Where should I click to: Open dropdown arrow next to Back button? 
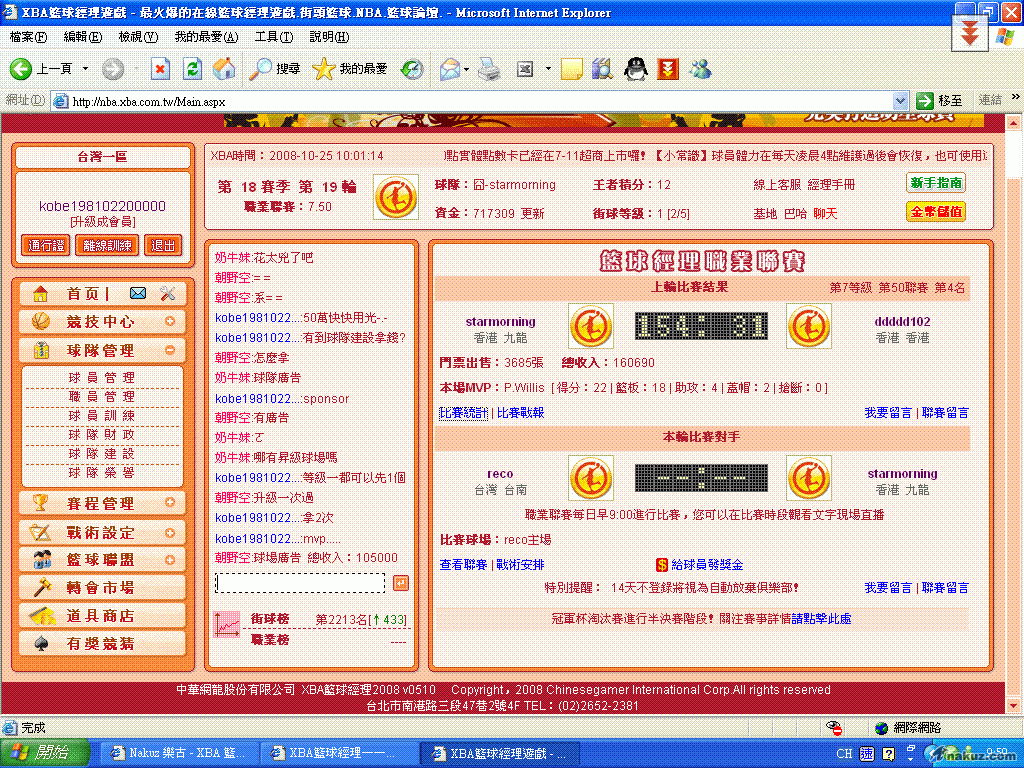(85, 69)
